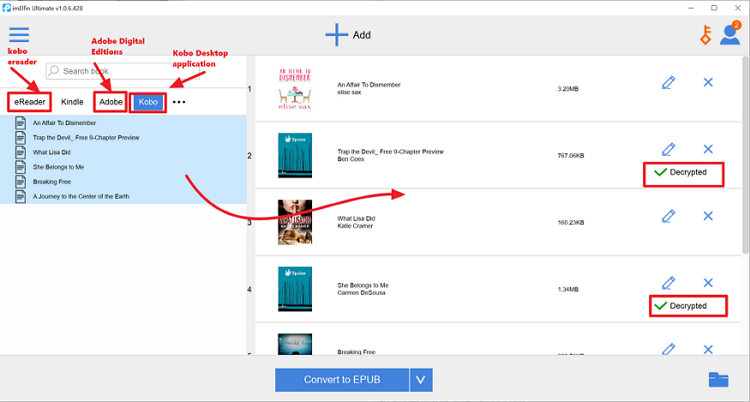750x402 pixels.
Task: Click the 767.06KB file size text
Action: 571,156
